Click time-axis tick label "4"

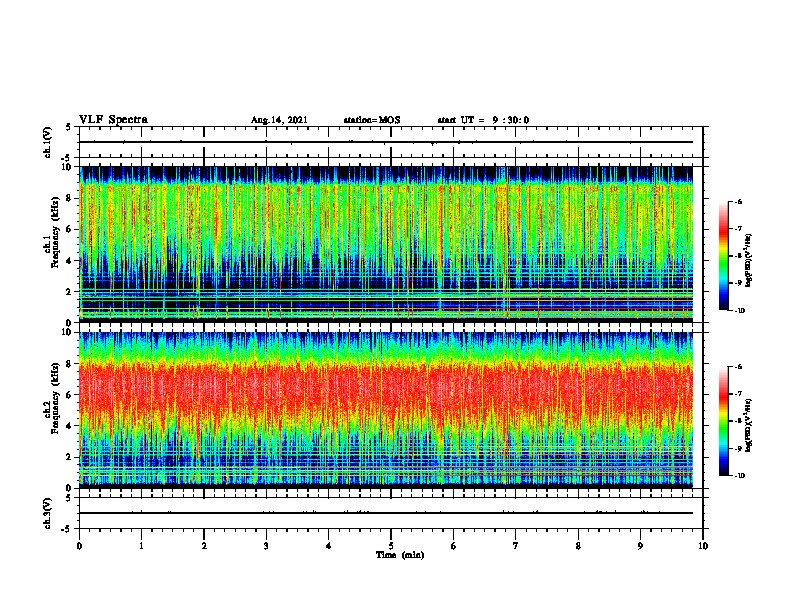coord(328,546)
